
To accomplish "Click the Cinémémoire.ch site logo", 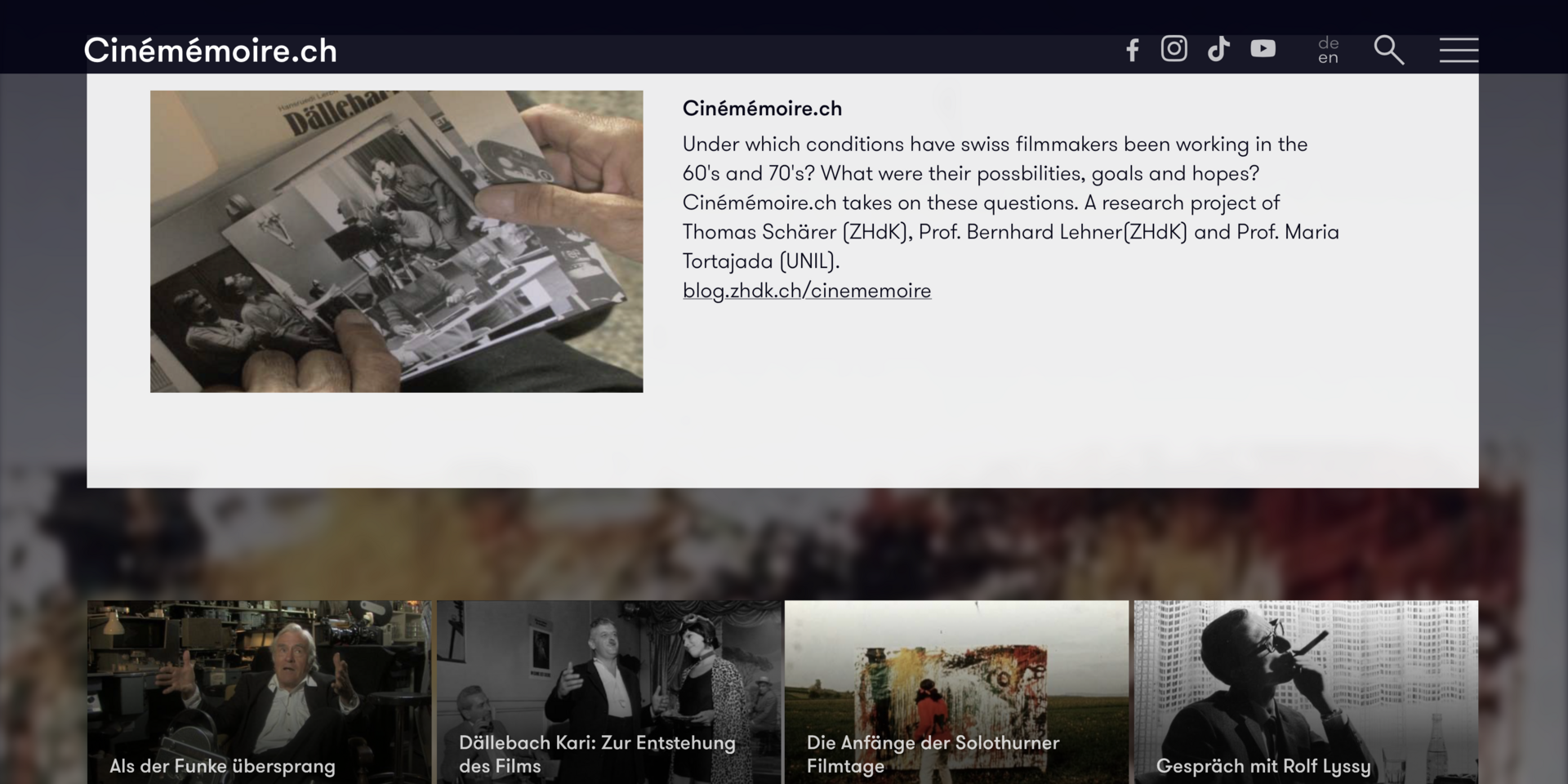I will click(210, 51).
